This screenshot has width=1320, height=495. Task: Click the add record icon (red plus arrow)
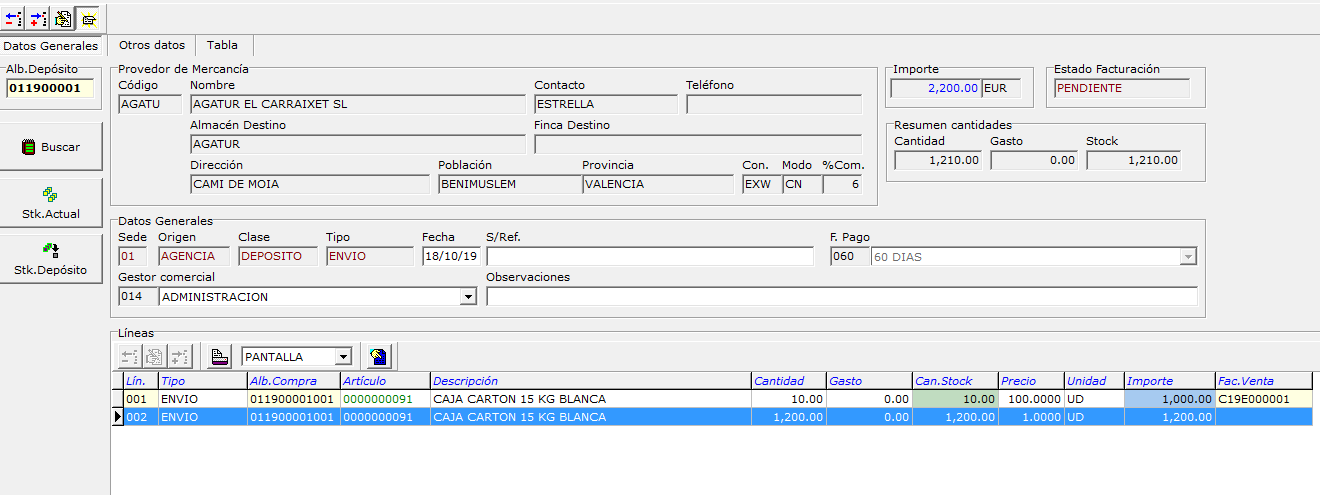[39, 17]
